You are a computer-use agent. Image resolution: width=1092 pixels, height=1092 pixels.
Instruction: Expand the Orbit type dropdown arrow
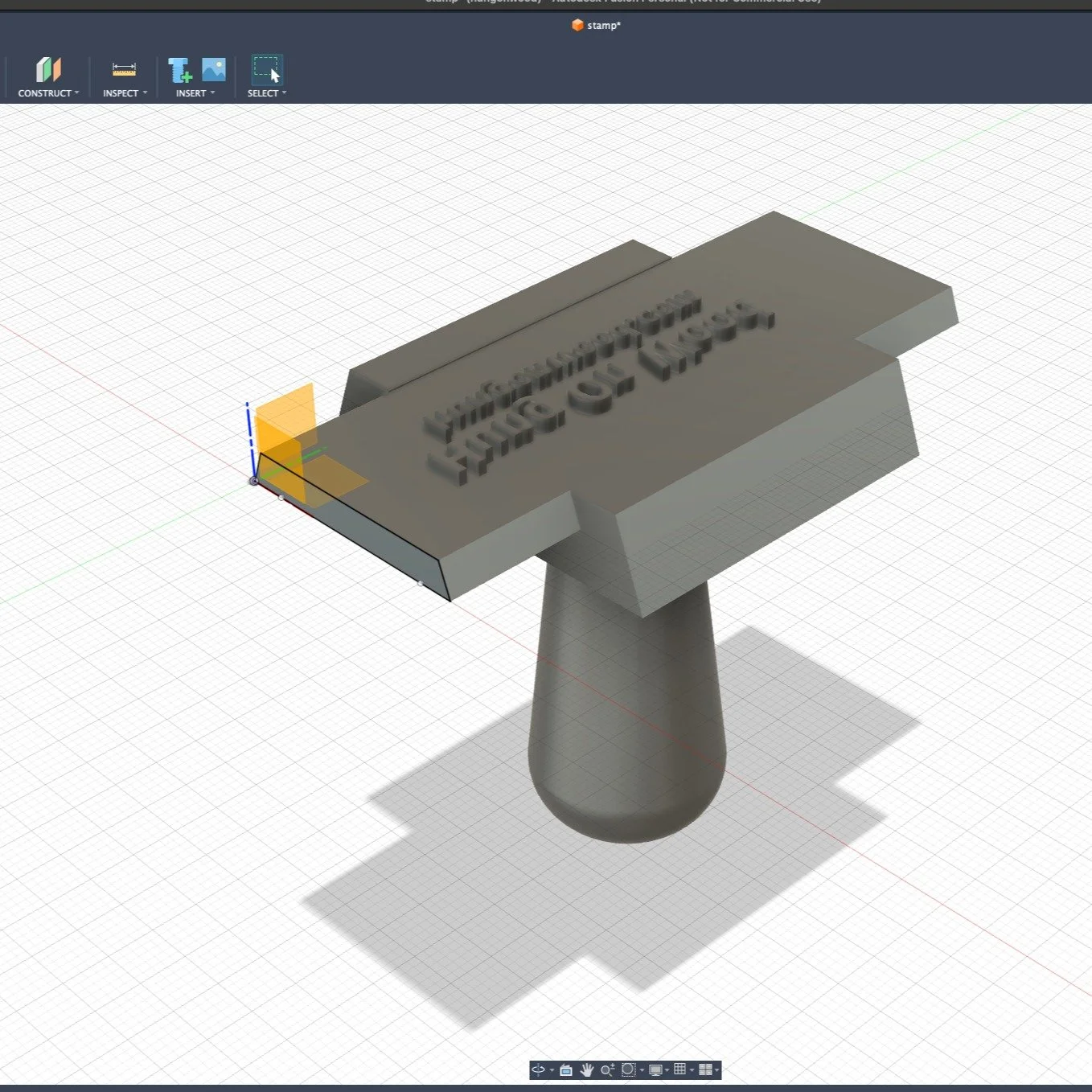[x=552, y=1070]
